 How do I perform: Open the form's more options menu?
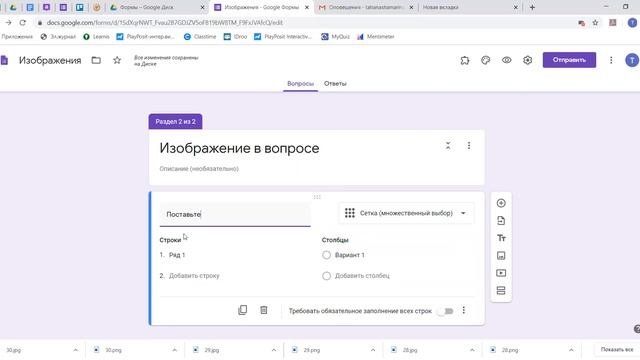coord(611,60)
